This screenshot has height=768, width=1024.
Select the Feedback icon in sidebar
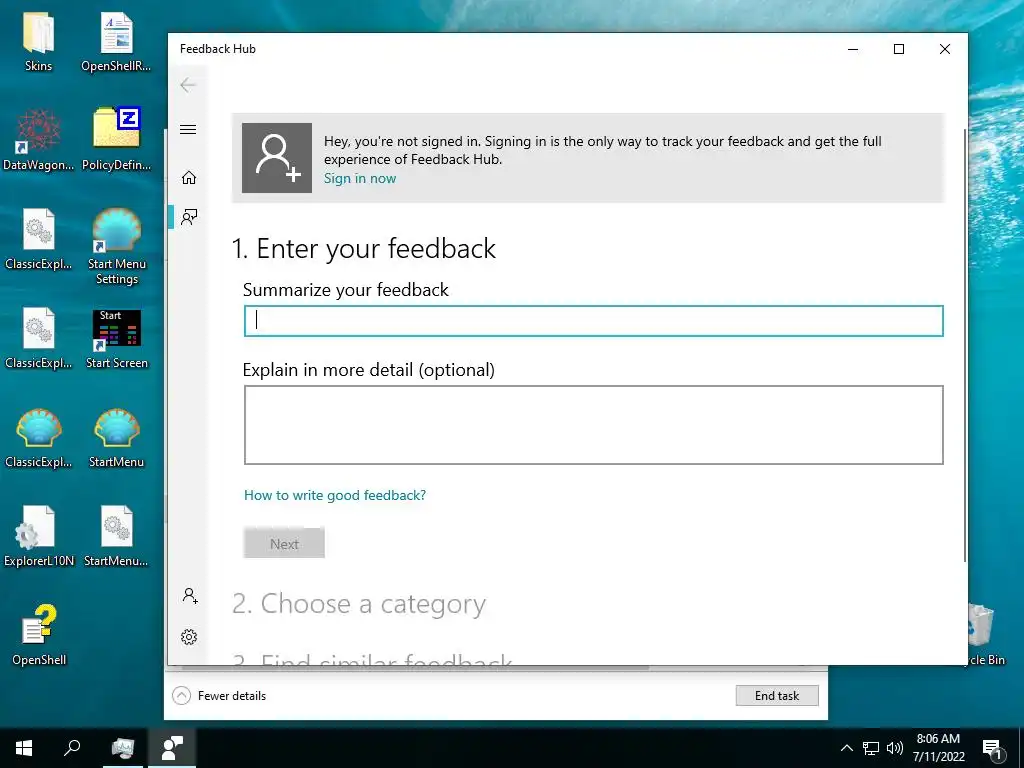pos(189,217)
